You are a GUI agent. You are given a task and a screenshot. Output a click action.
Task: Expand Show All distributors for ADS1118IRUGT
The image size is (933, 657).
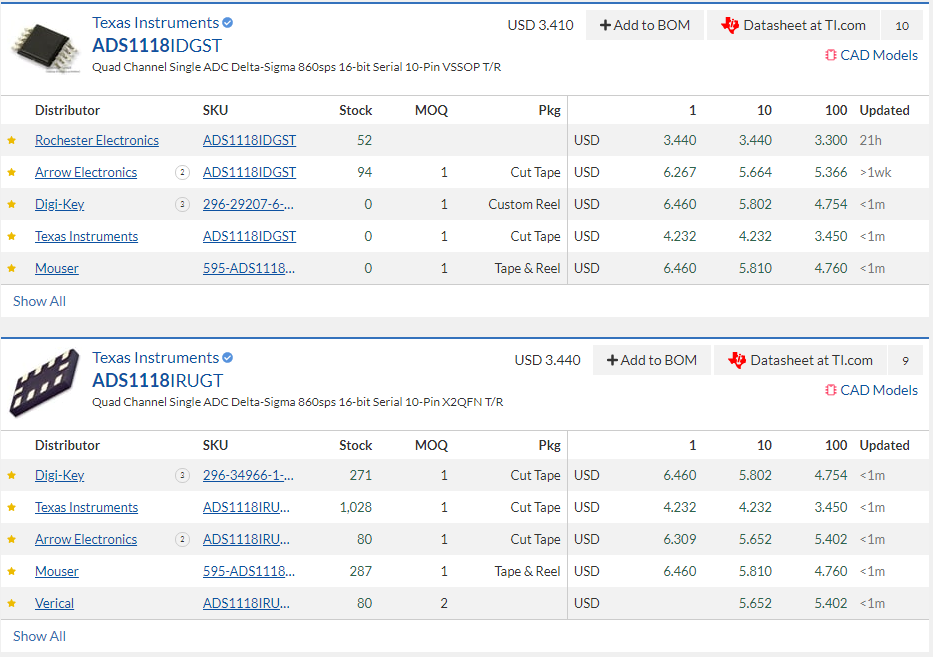pyautogui.click(x=39, y=636)
